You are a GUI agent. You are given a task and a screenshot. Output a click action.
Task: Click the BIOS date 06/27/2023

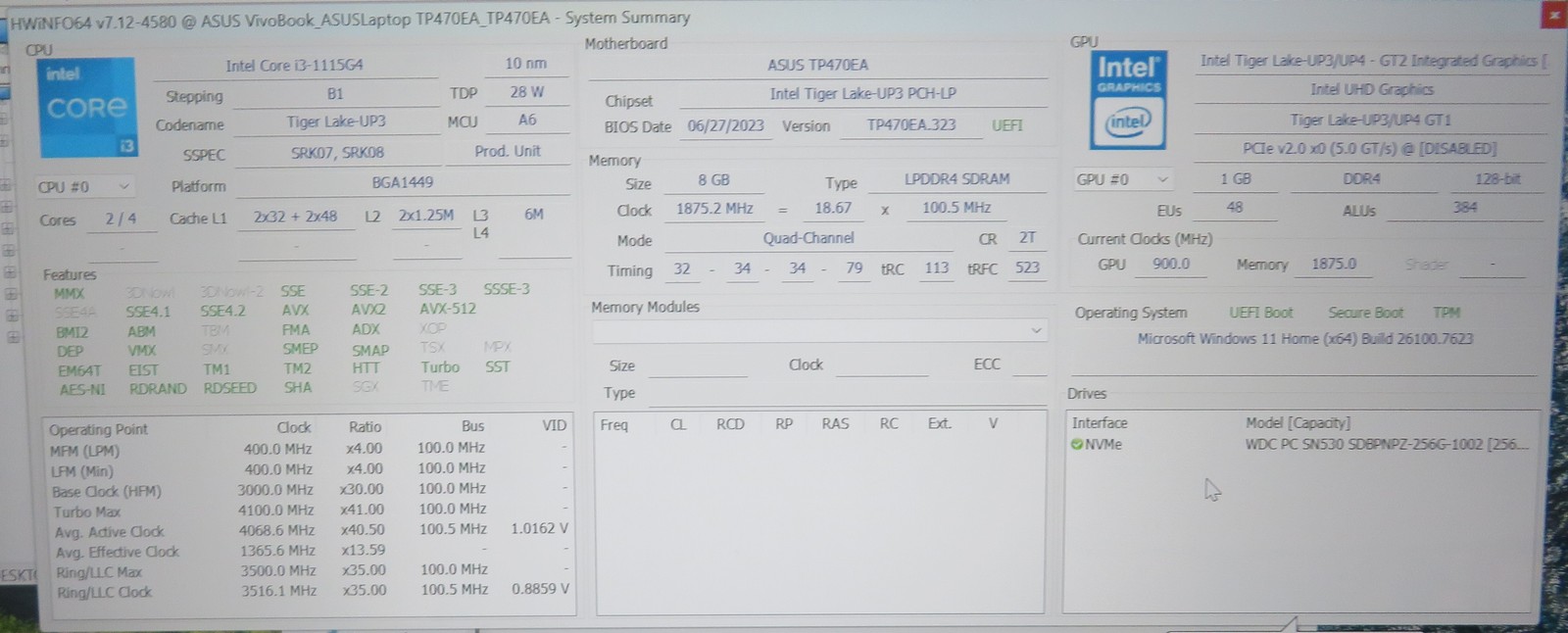(x=725, y=126)
